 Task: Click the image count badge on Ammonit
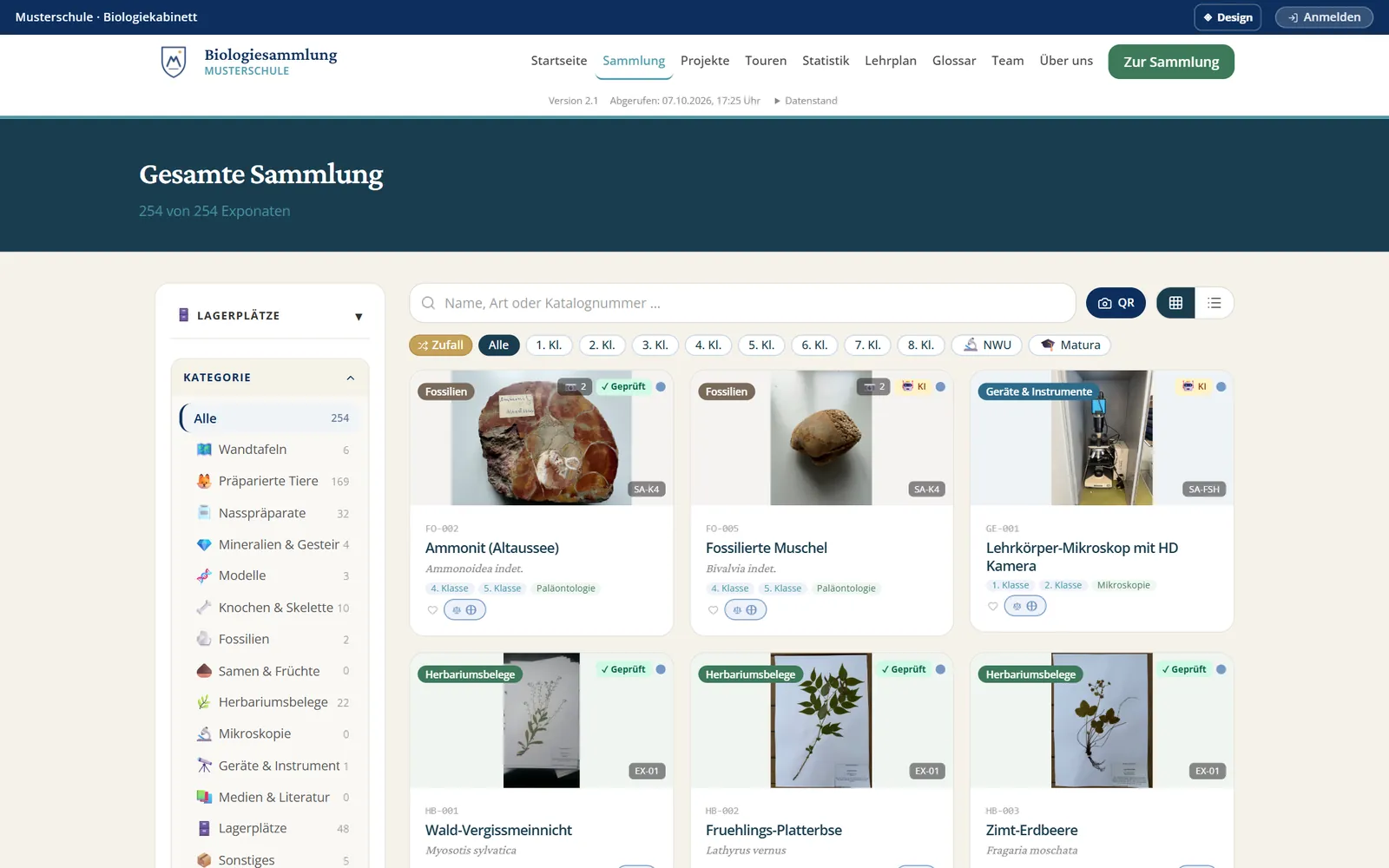point(576,386)
